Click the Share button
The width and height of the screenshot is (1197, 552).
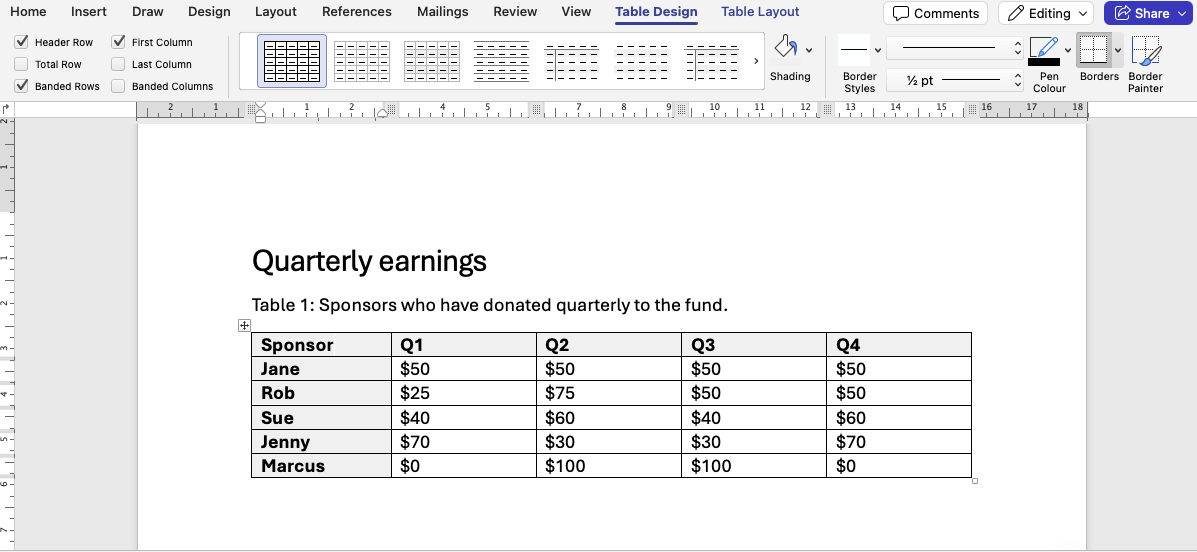point(1150,13)
